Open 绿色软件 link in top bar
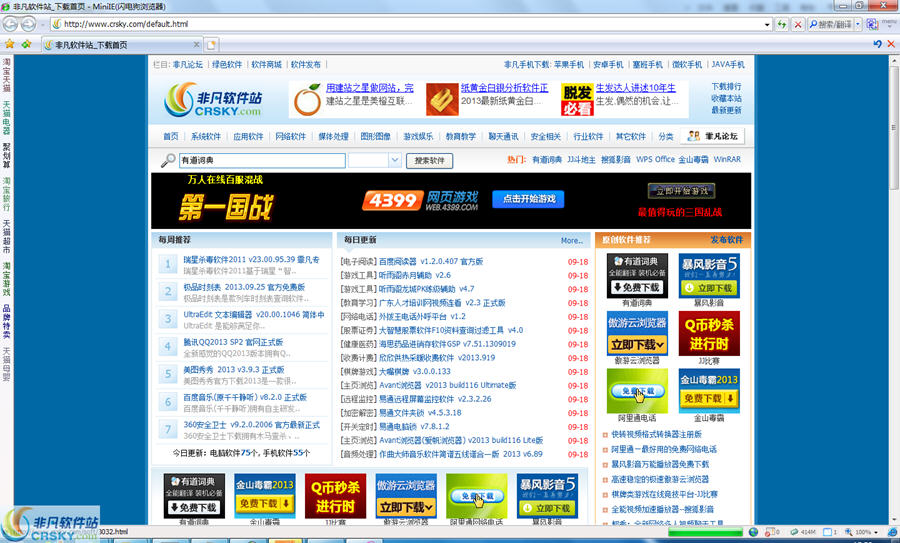900x543 pixels. [x=227, y=64]
